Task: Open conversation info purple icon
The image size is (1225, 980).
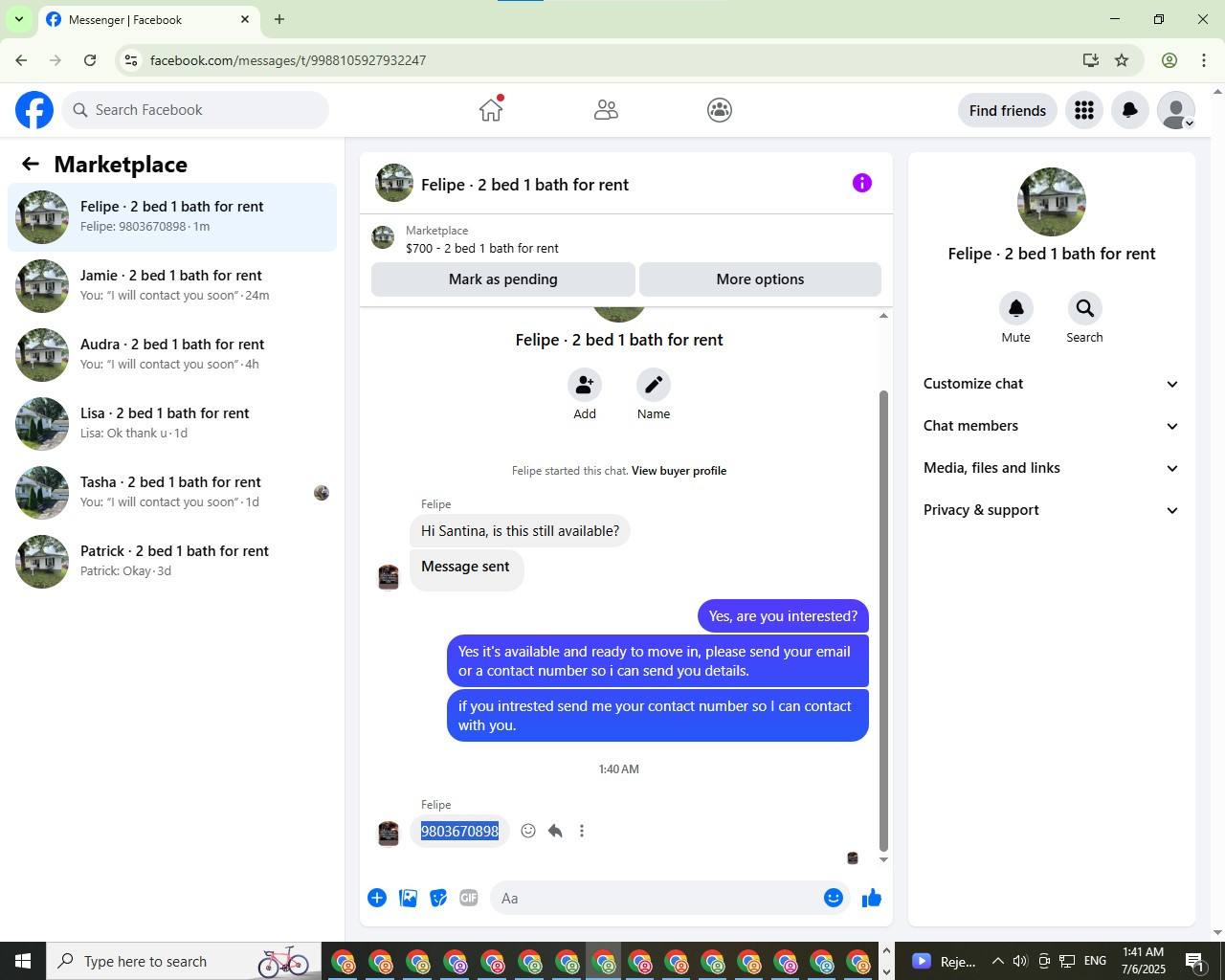Action: (862, 183)
